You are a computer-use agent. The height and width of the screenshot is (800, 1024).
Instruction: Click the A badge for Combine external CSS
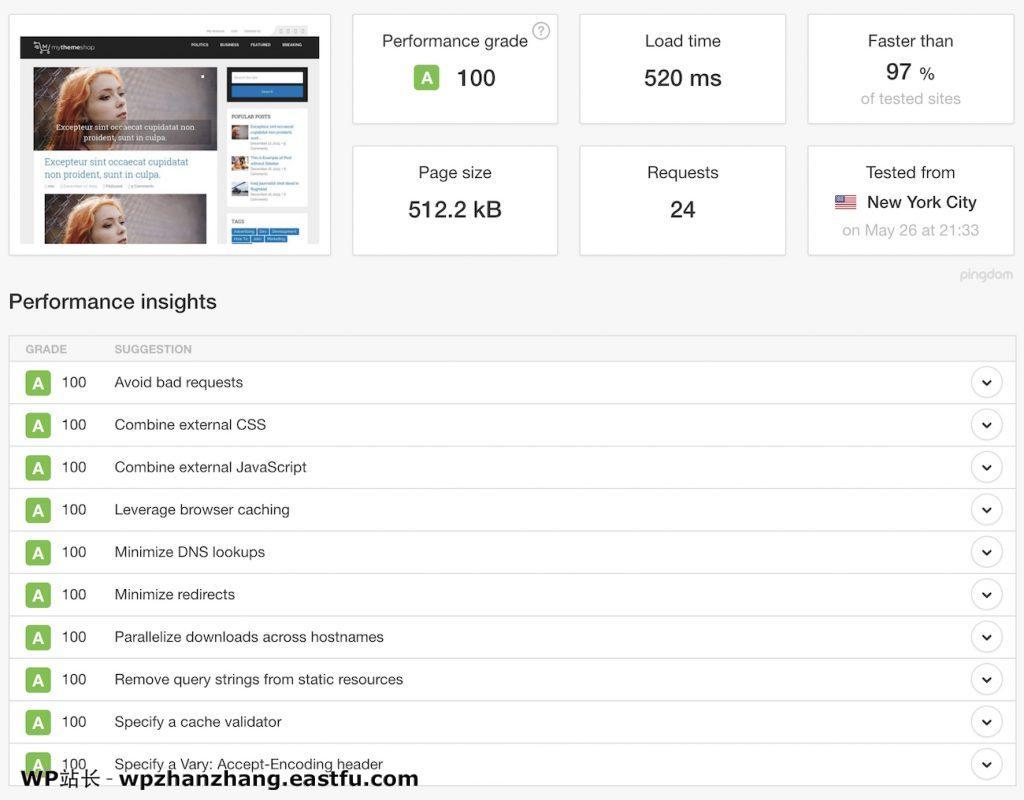(38, 424)
